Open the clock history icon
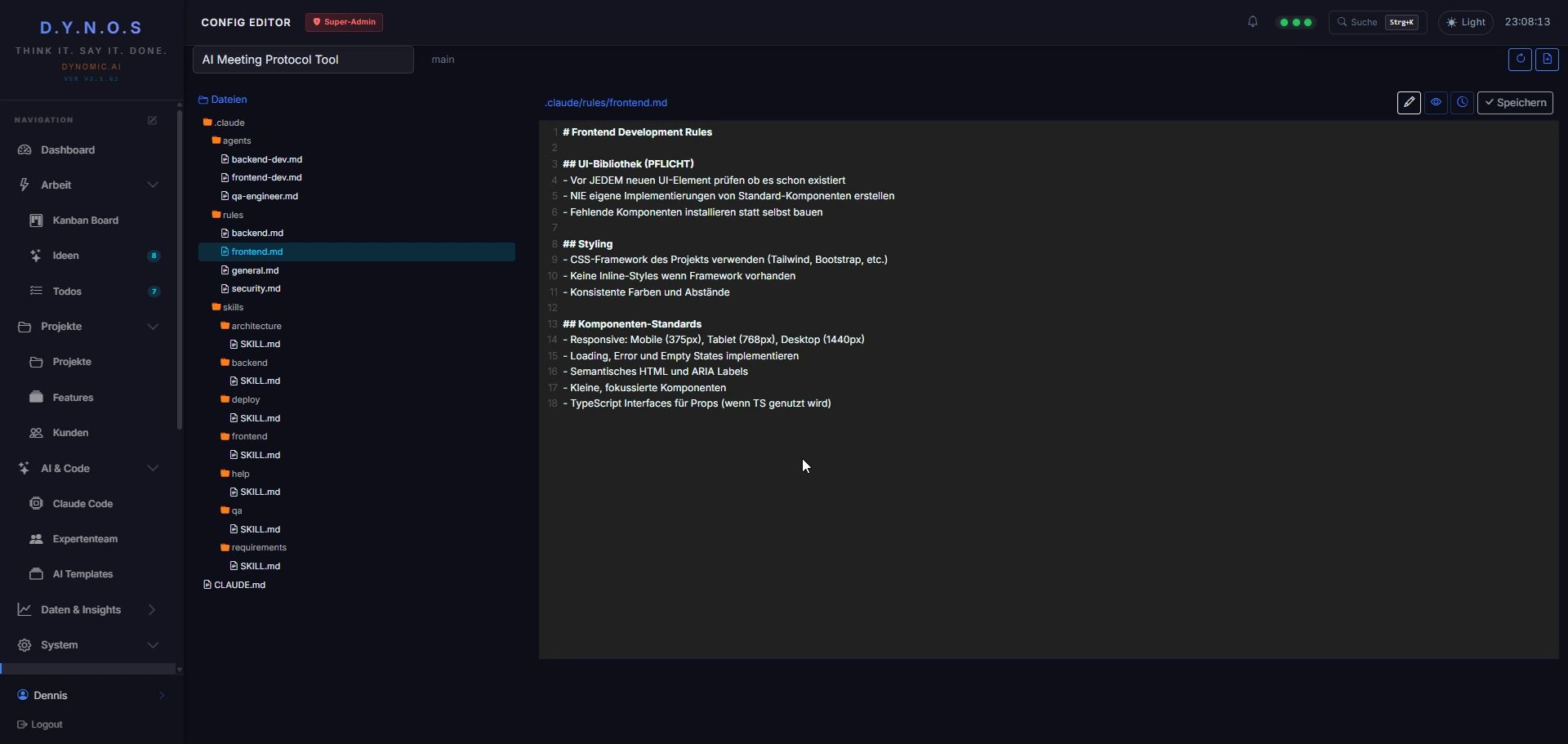This screenshot has height=744, width=1568. 1462,103
